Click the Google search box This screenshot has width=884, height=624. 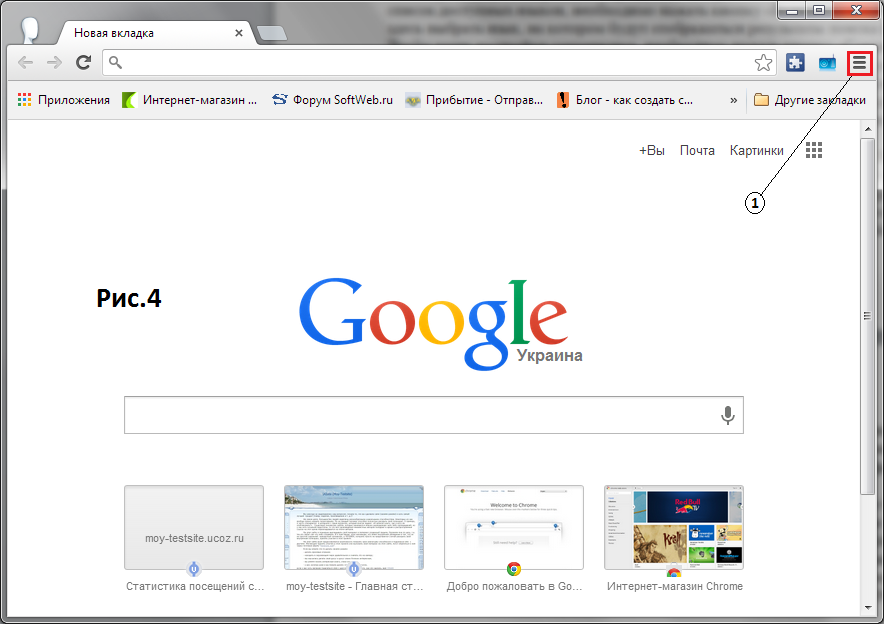click(x=434, y=415)
